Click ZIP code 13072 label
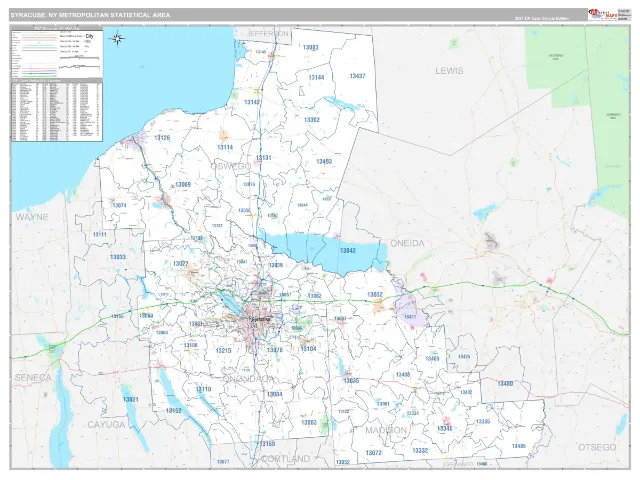The height and width of the screenshot is (480, 640). (x=373, y=453)
